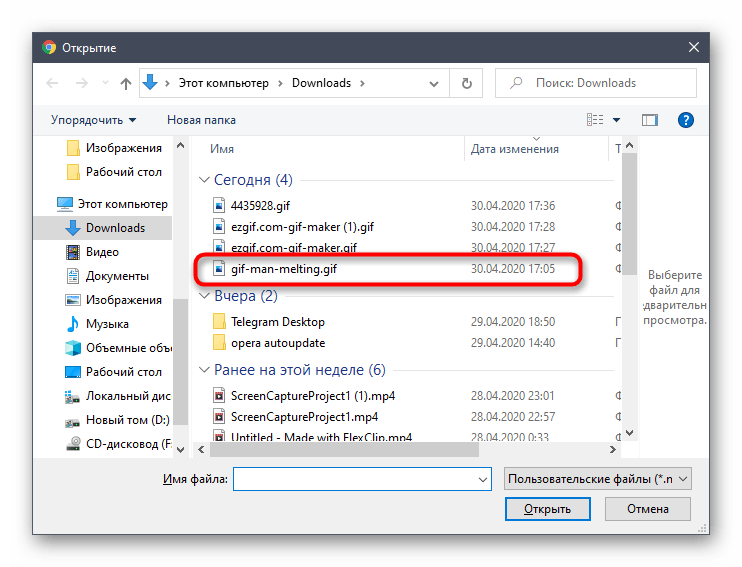
Task: Expand the Упорядочить menu
Action: coord(93,120)
